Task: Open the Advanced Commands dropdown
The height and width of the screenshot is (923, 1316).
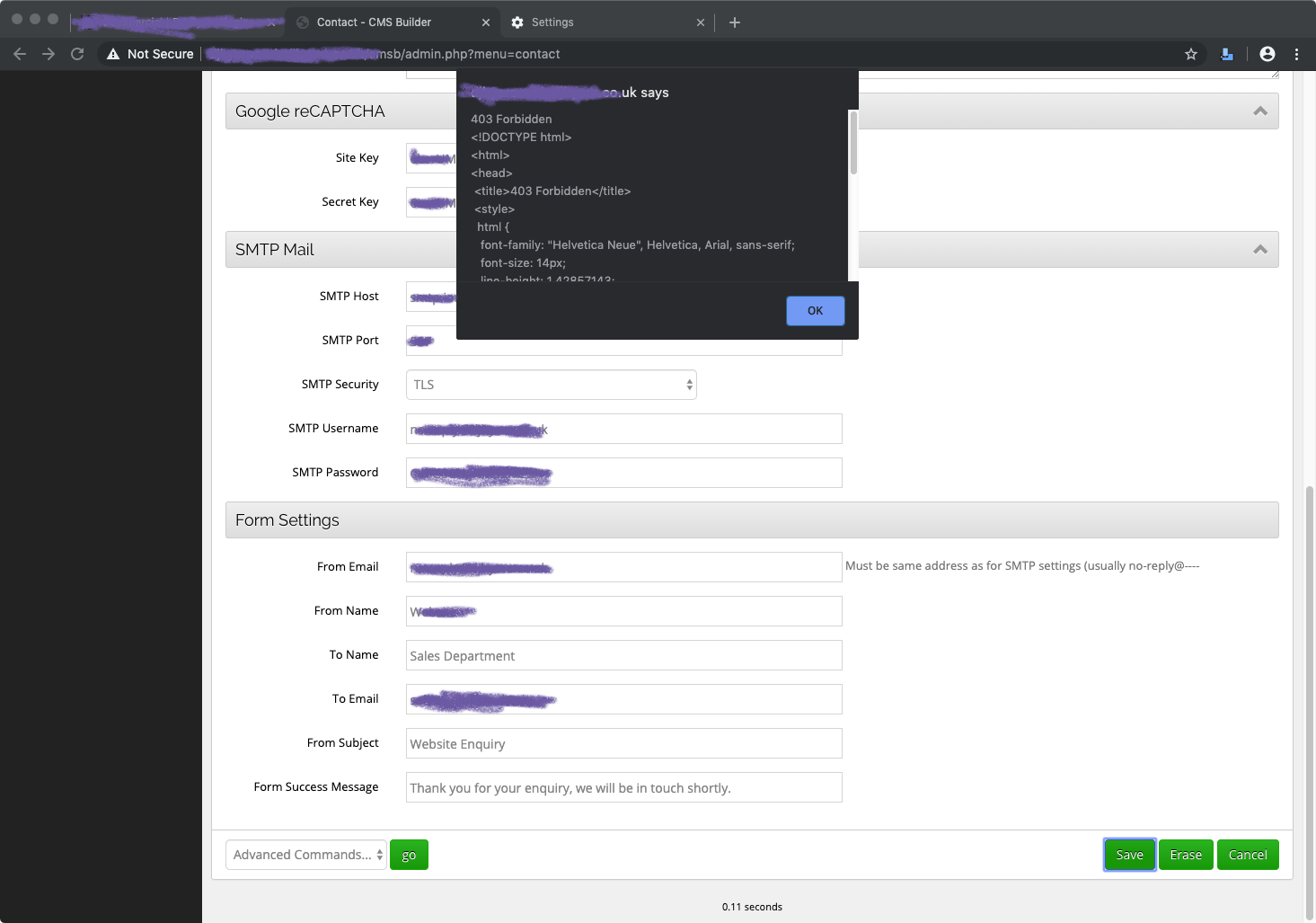Action: click(306, 855)
